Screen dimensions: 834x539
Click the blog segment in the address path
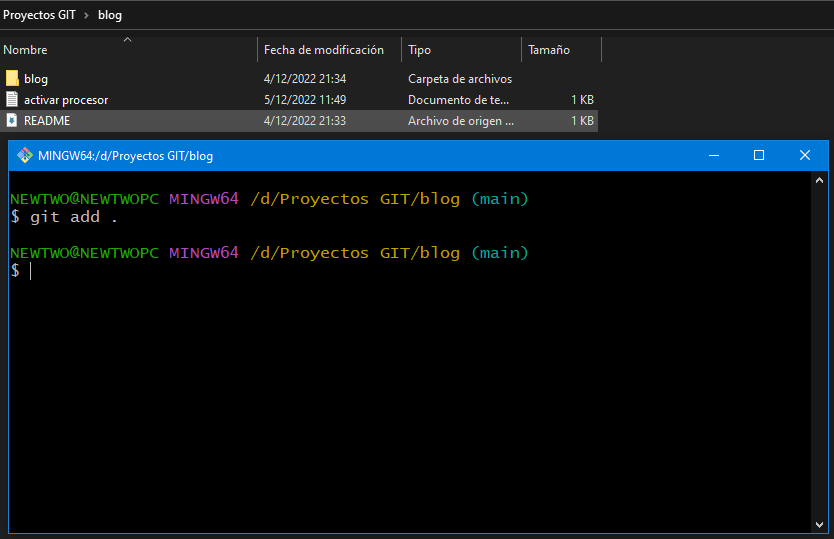(x=110, y=15)
